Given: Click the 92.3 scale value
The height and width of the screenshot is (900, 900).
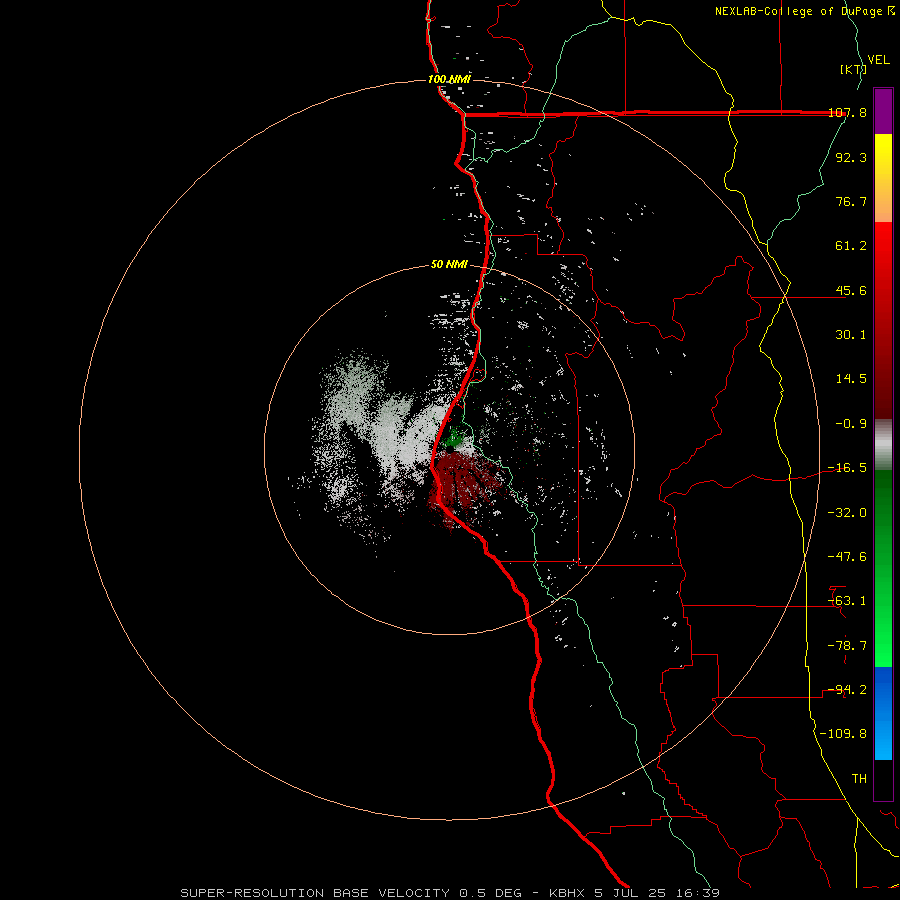Looking at the screenshot, I should tap(851, 157).
